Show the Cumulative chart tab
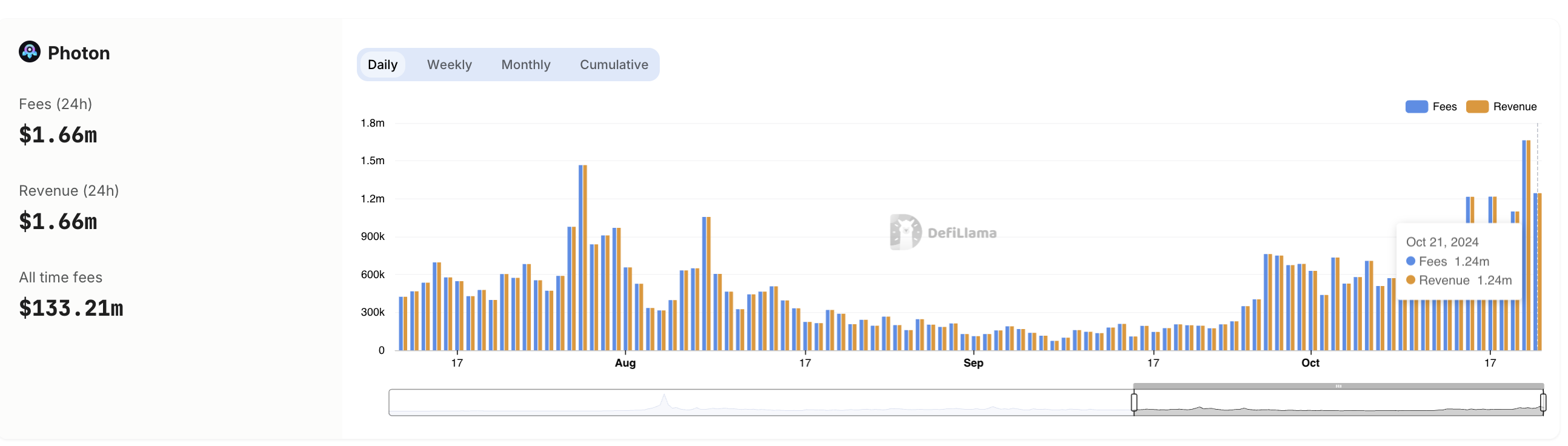This screenshot has width=1568, height=446. [x=614, y=64]
